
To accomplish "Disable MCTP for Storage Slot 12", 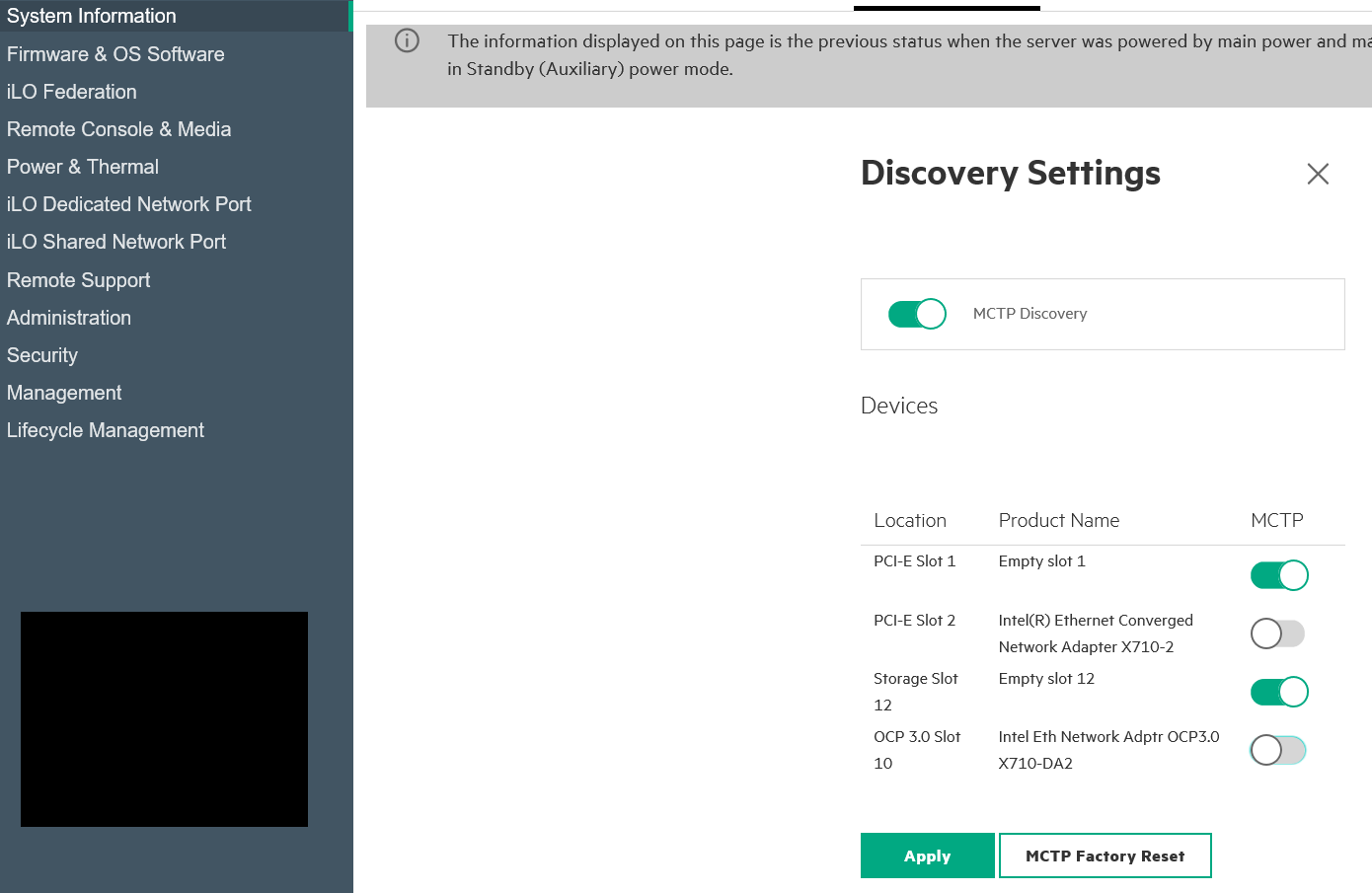I will click(1279, 692).
